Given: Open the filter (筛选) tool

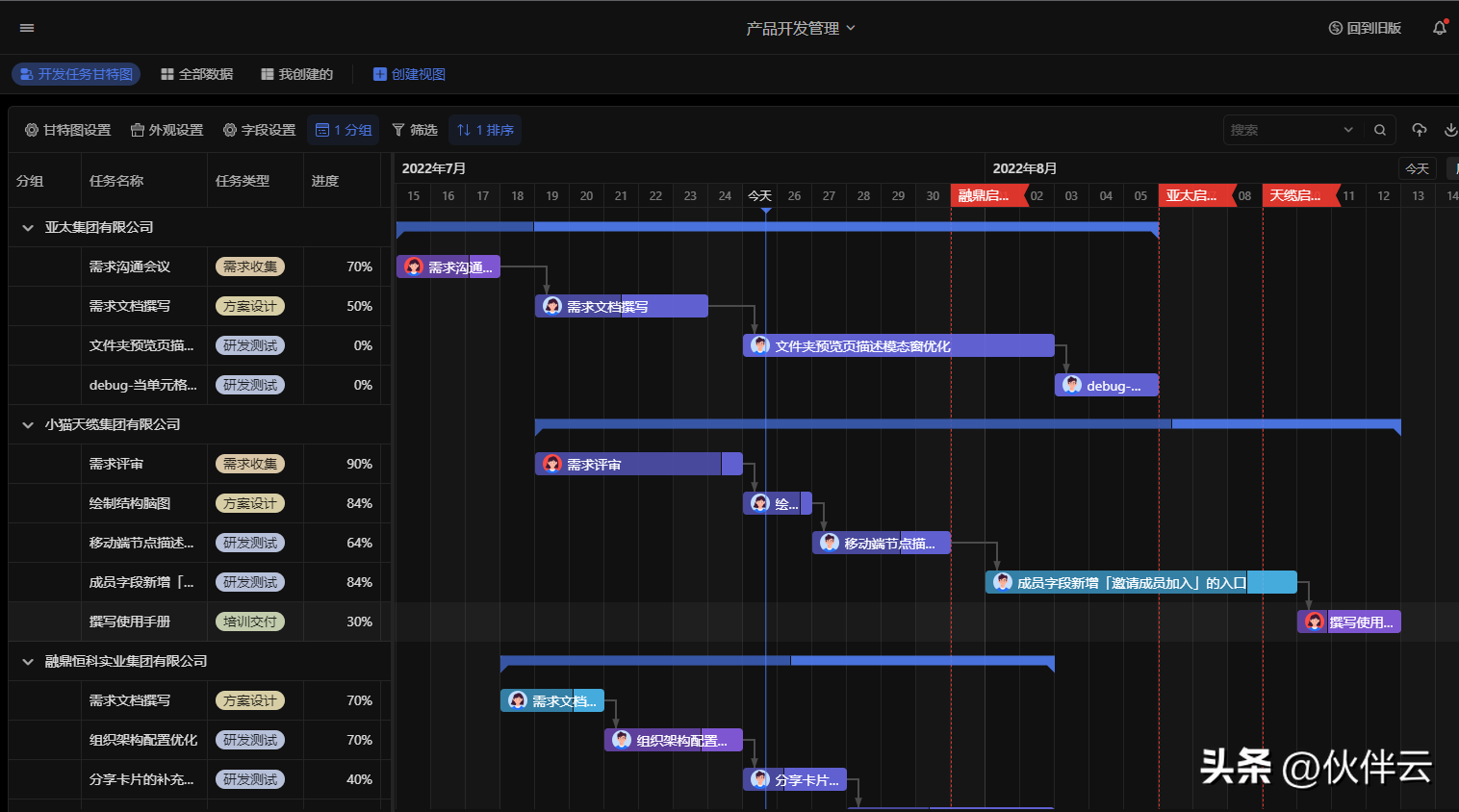Looking at the screenshot, I should (415, 130).
